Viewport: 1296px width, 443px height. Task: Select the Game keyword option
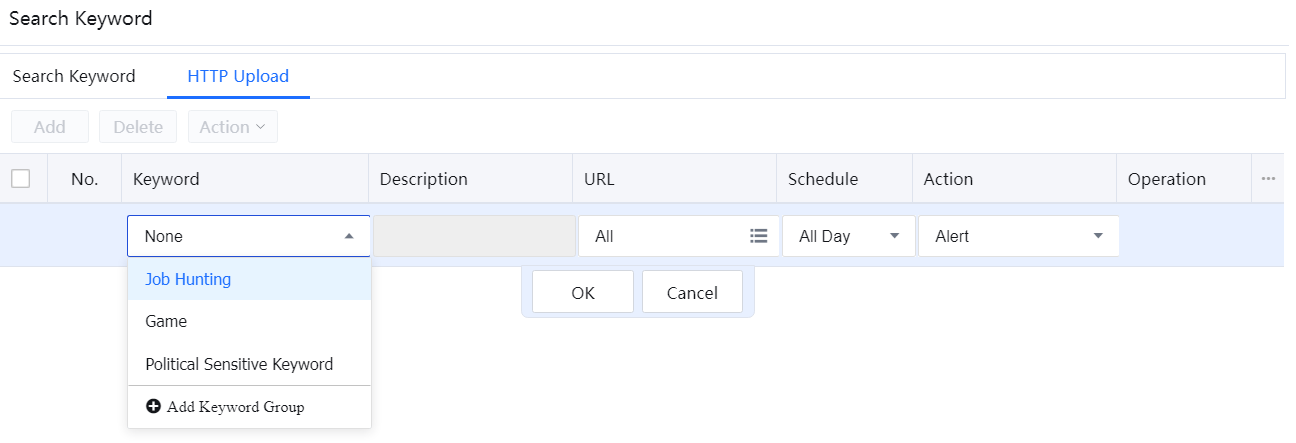tap(166, 321)
